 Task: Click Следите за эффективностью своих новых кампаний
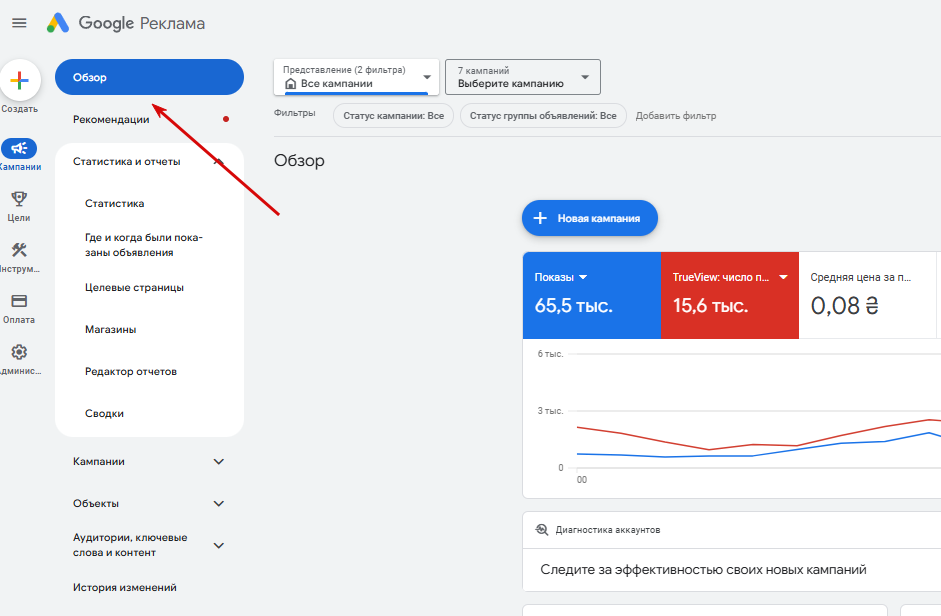(703, 569)
